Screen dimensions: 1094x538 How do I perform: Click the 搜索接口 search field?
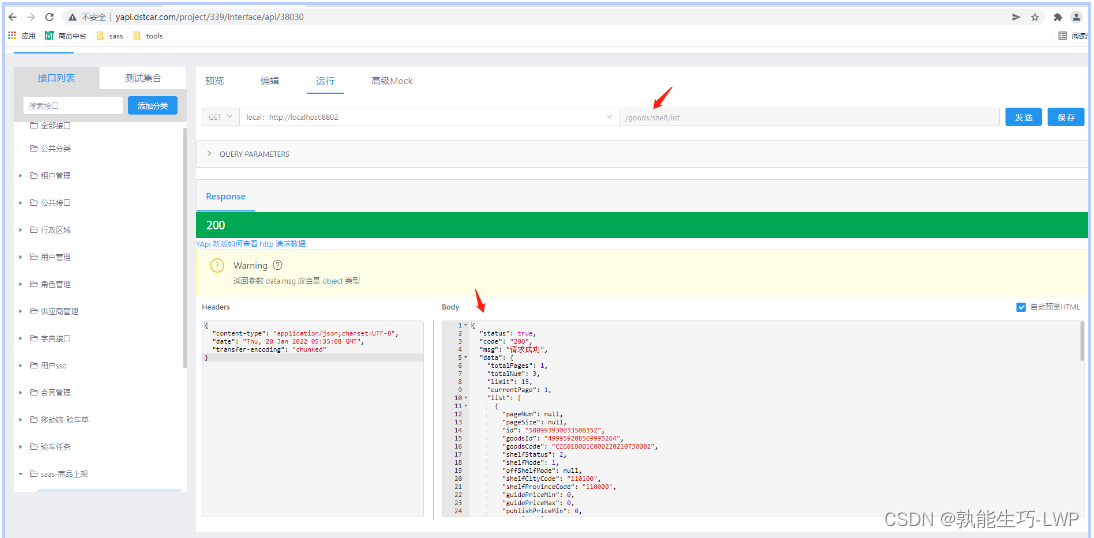click(x=73, y=106)
